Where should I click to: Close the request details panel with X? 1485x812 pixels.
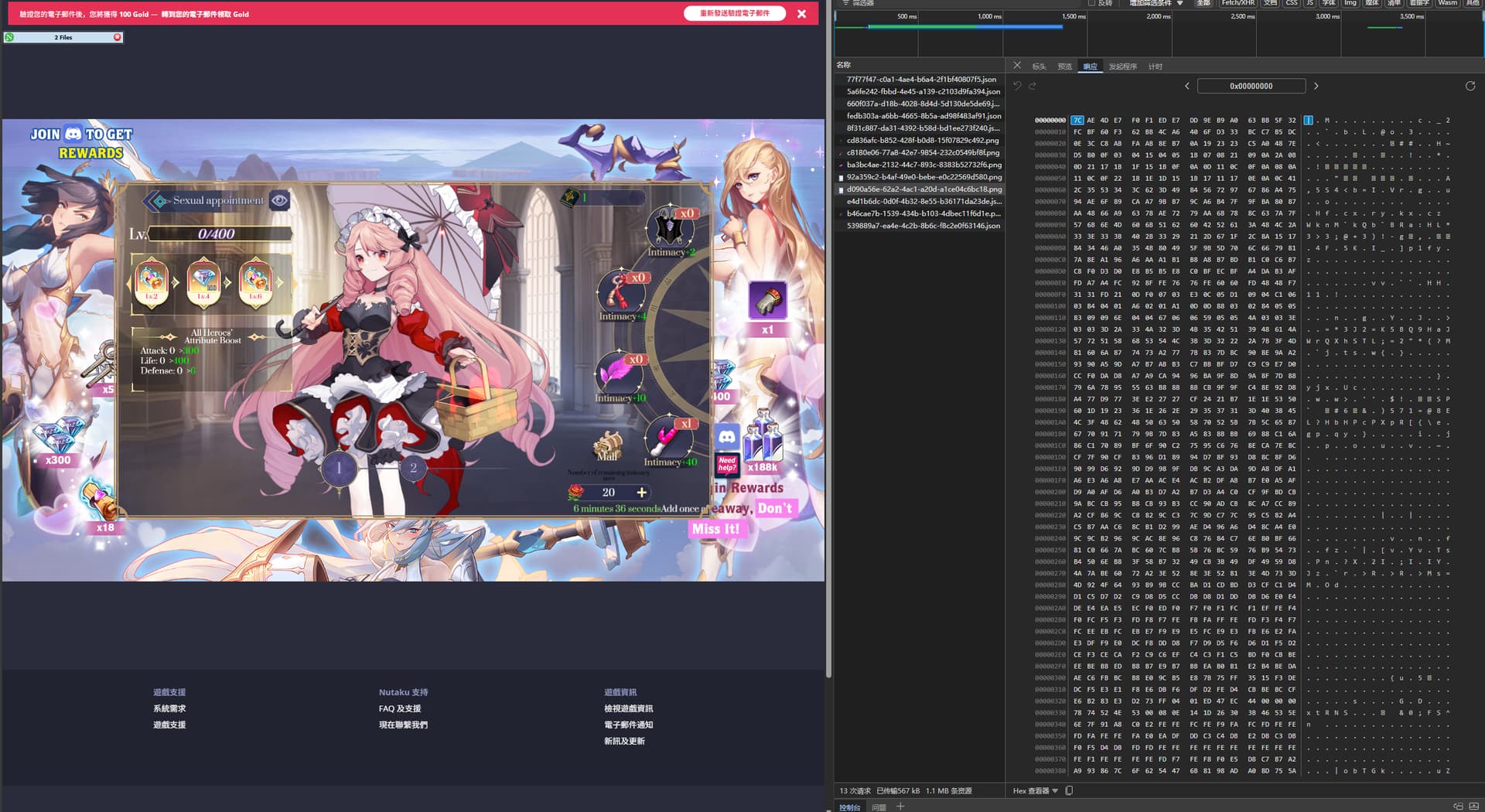pyautogui.click(x=1017, y=66)
